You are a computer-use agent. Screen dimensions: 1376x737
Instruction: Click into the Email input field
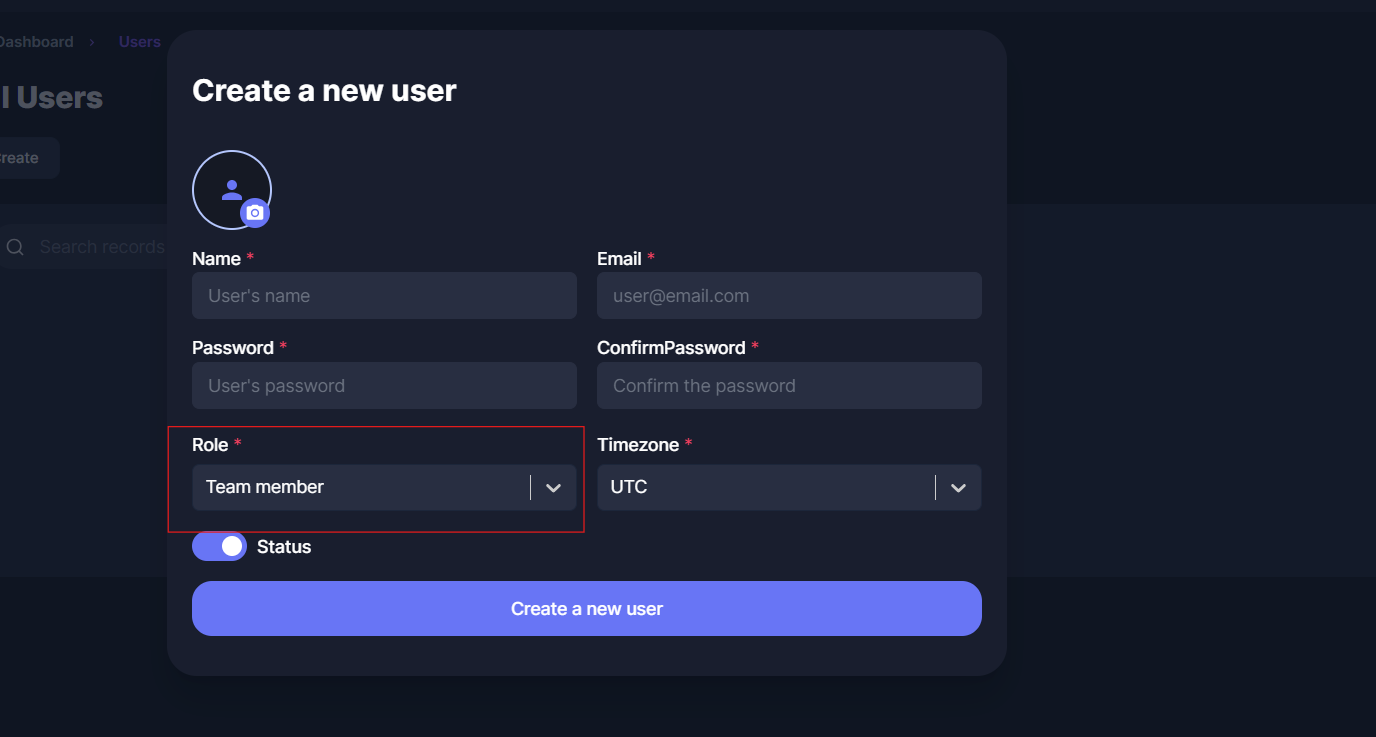coord(789,296)
